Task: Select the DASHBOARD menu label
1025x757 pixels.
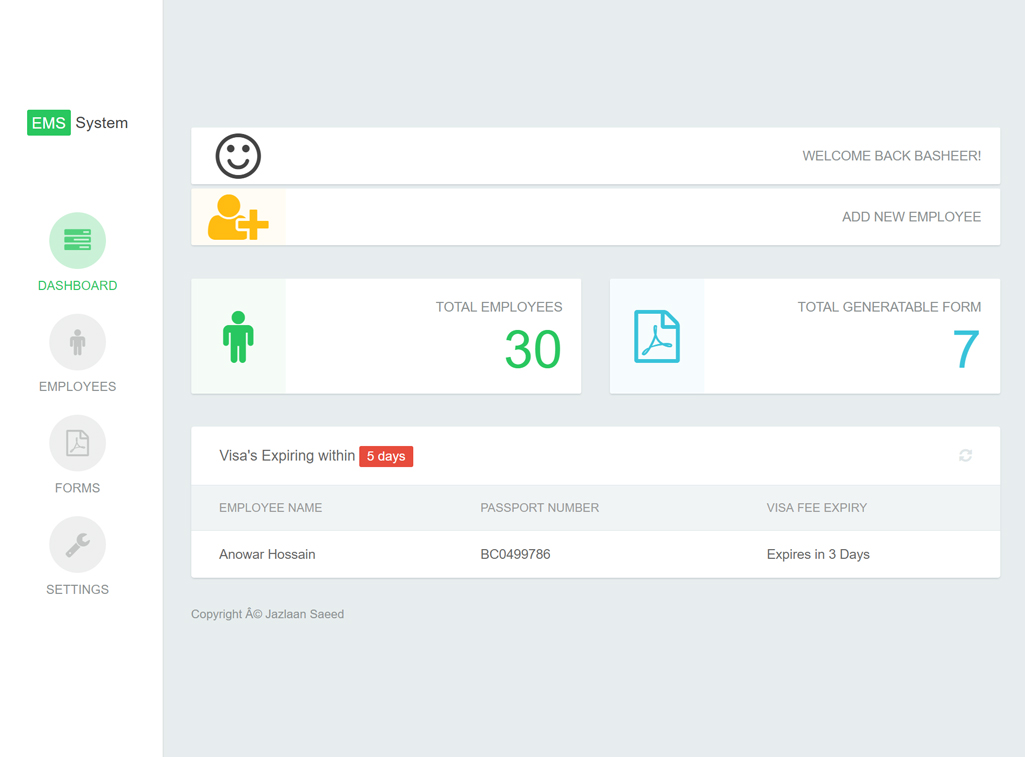Action: coord(77,286)
